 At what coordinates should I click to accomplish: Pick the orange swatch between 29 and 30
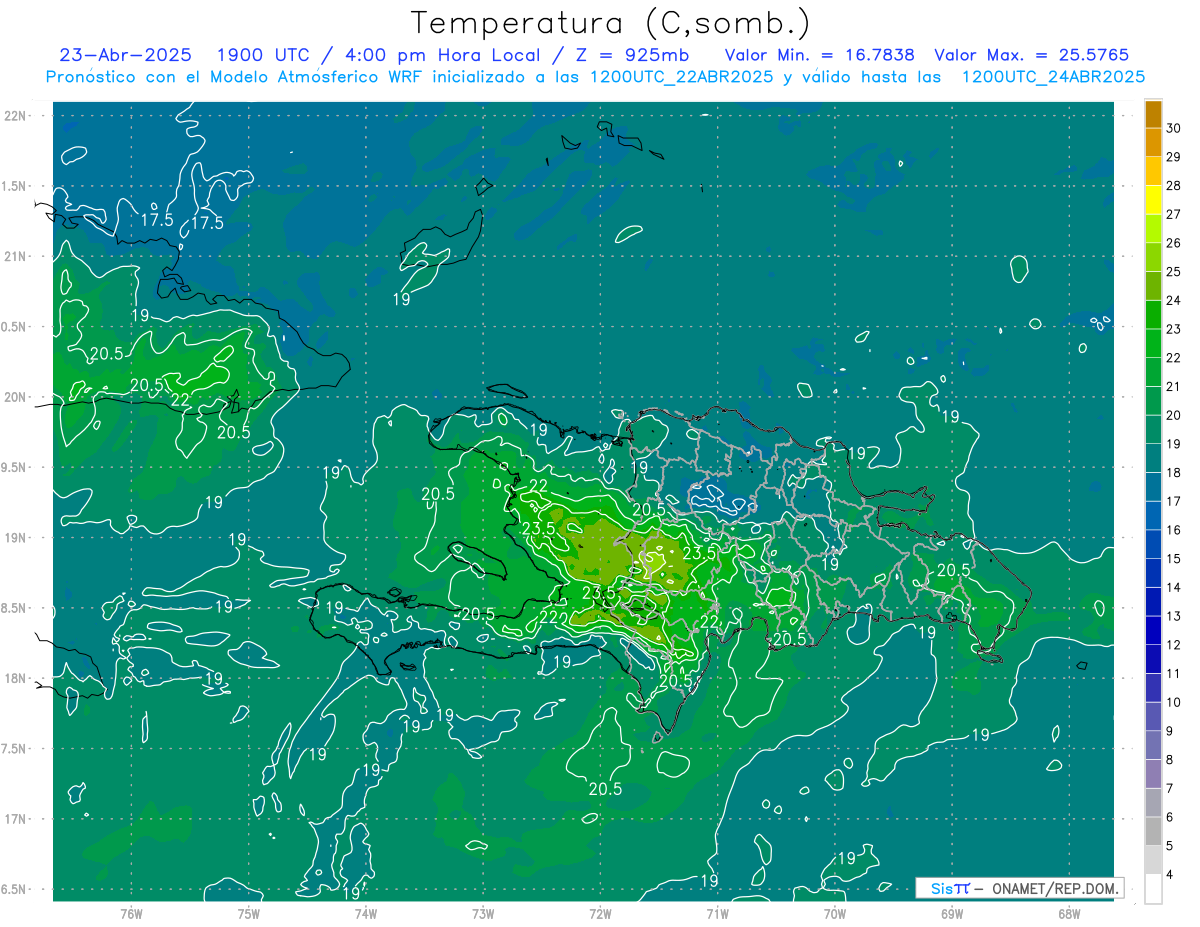pyautogui.click(x=1153, y=143)
